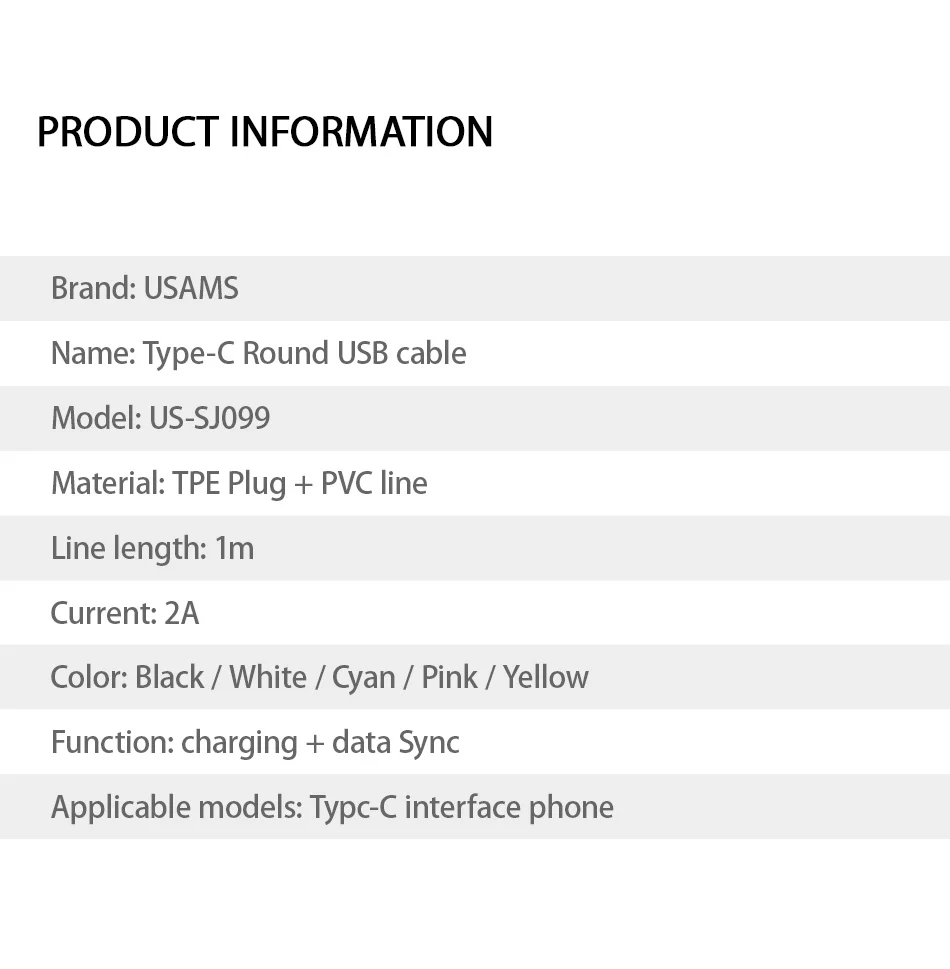Click the "Material:" label

coord(108,483)
